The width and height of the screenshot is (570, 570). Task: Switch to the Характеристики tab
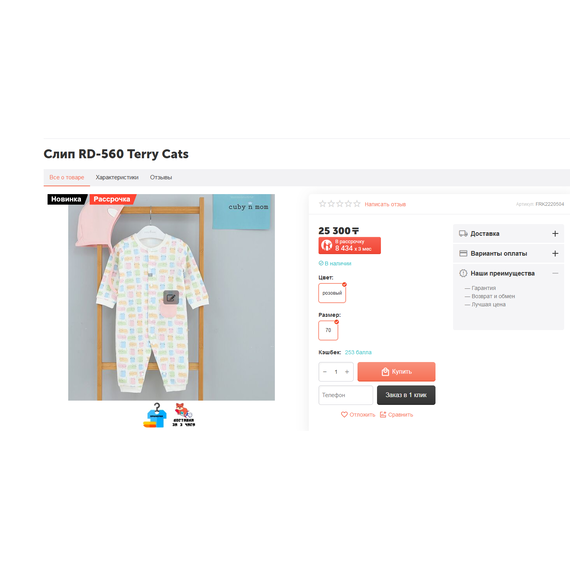point(117,177)
